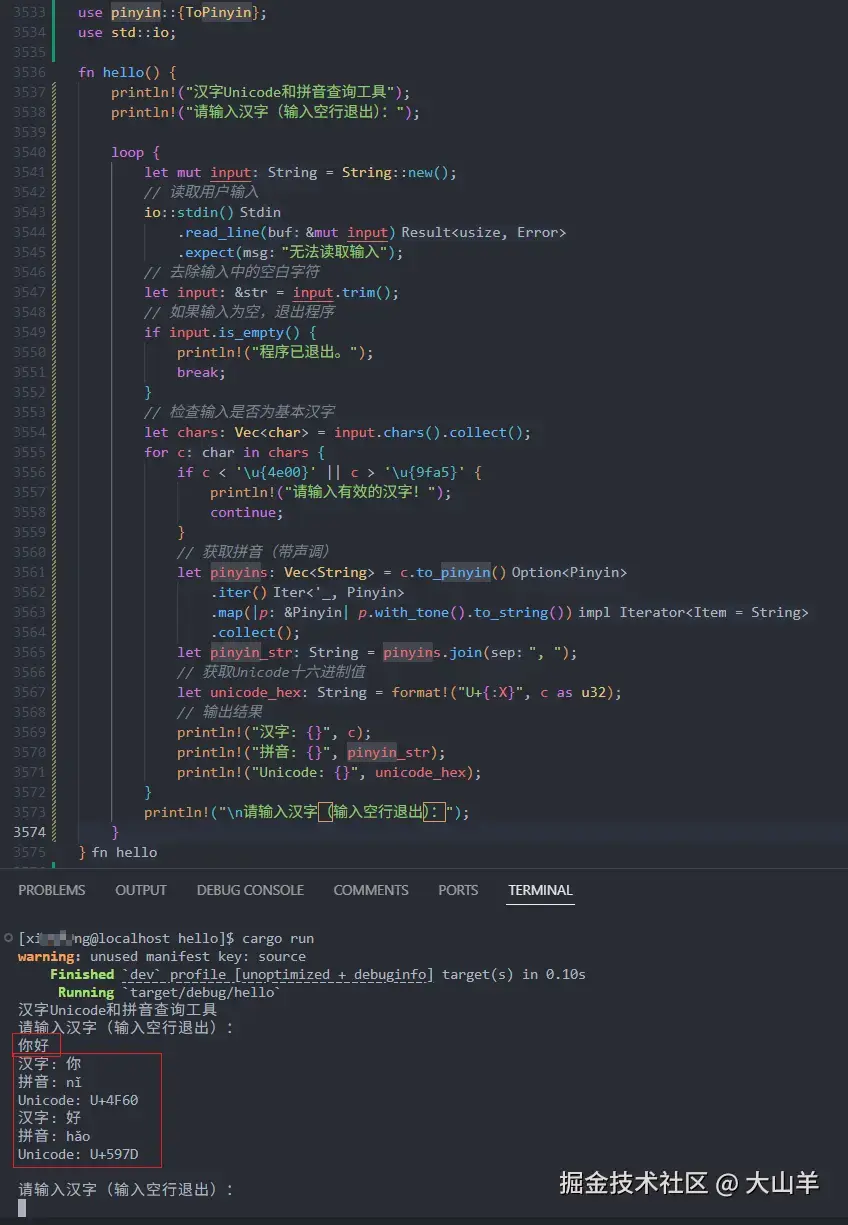Open the DEBUG CONSOLE tab
This screenshot has width=848, height=1225.
[250, 890]
